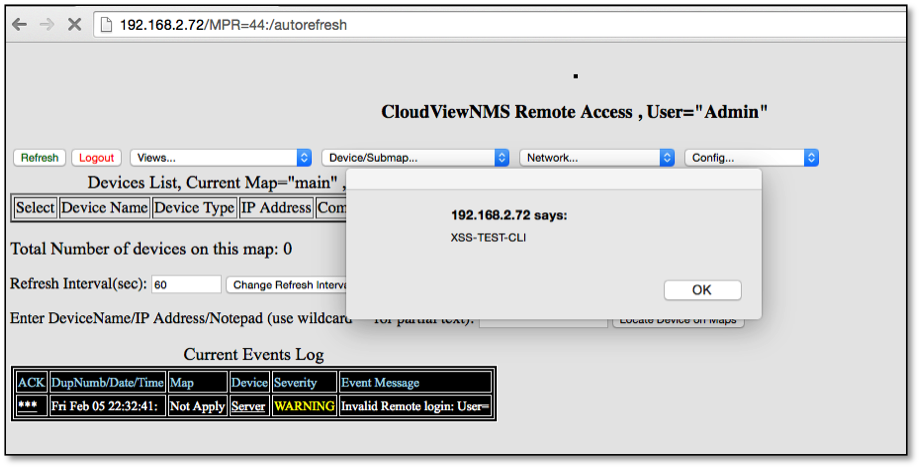921x469 pixels.
Task: Click the browser forward arrow
Action: [x=46, y=24]
